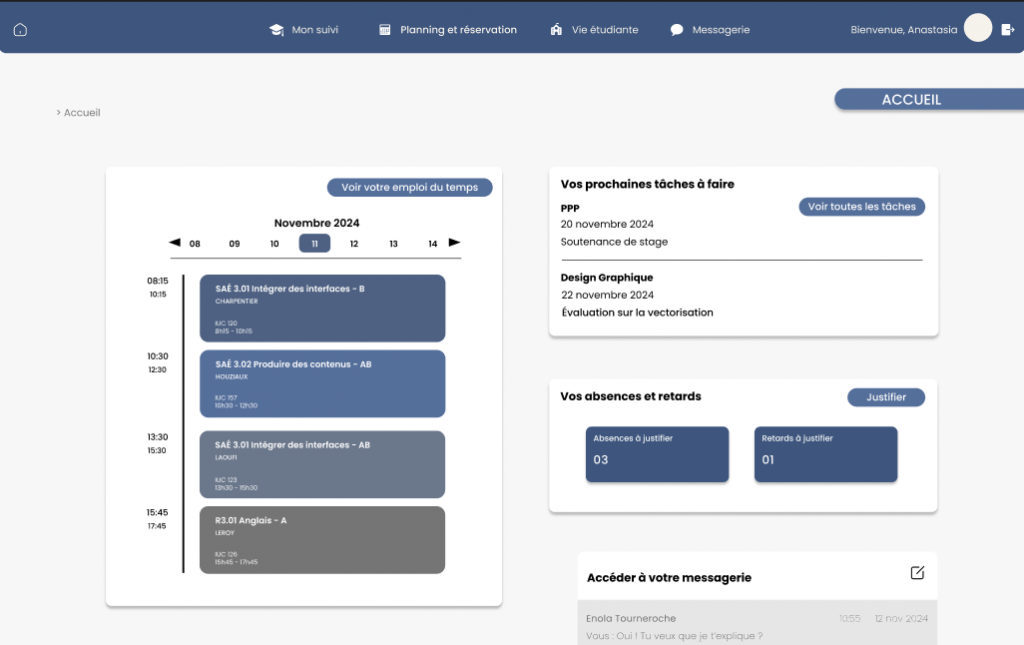1024x645 pixels.
Task: Compose a new message with the edit icon
Action: (917, 573)
